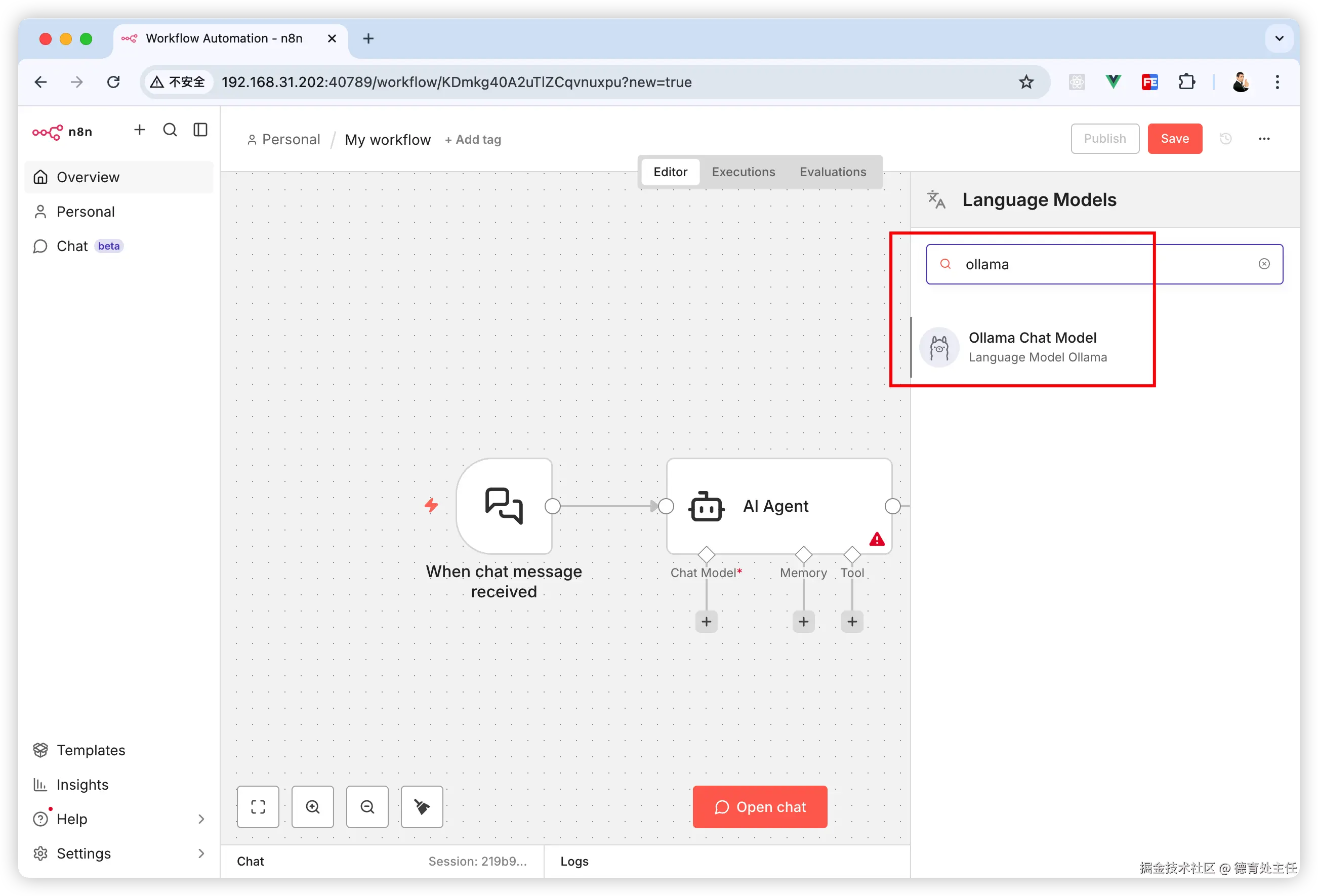Screen dimensions: 1318x896
Task: Switch to the Executions tab
Action: tap(743, 172)
